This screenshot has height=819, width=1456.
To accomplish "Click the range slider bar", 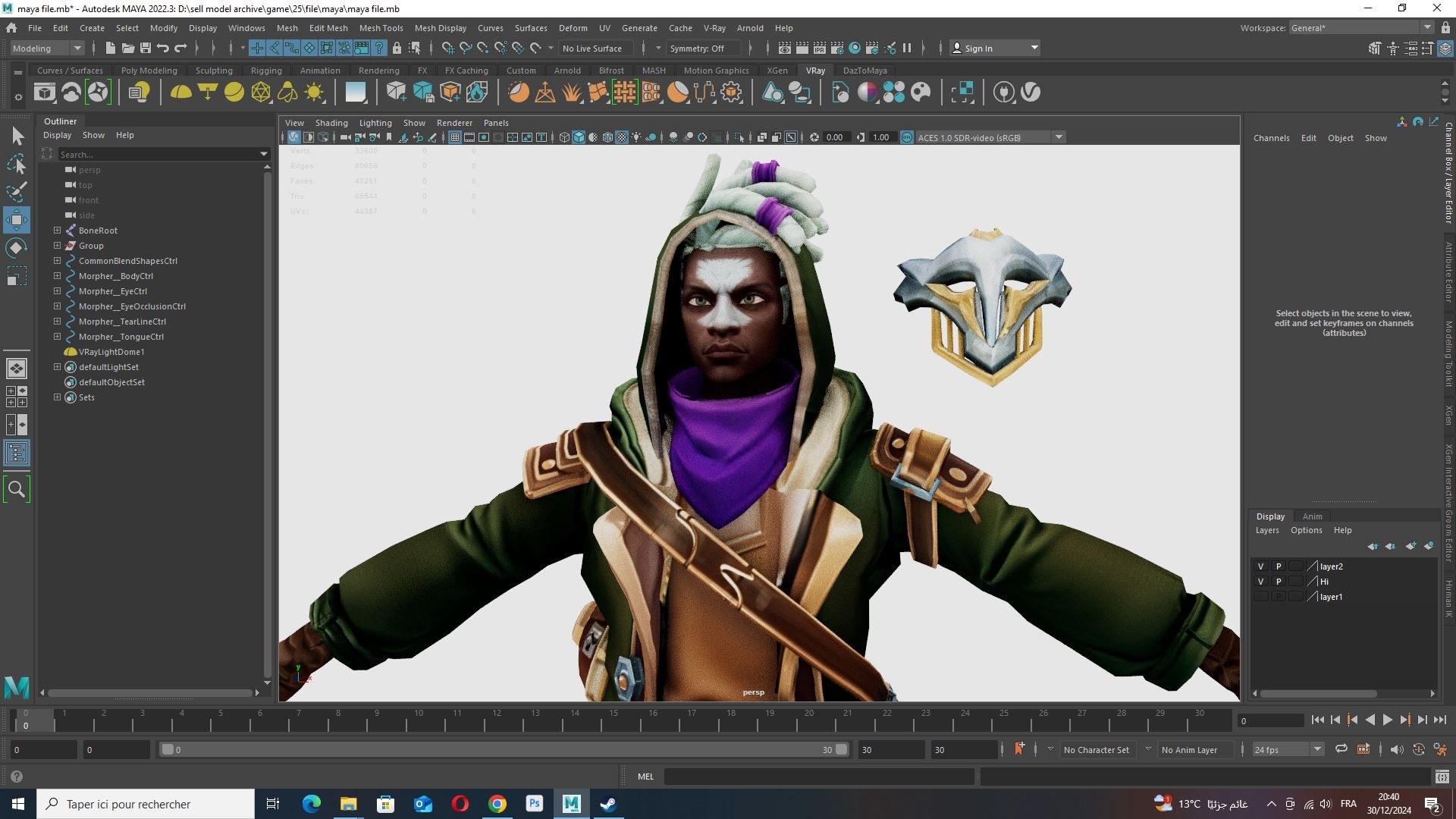I will pyautogui.click(x=504, y=749).
